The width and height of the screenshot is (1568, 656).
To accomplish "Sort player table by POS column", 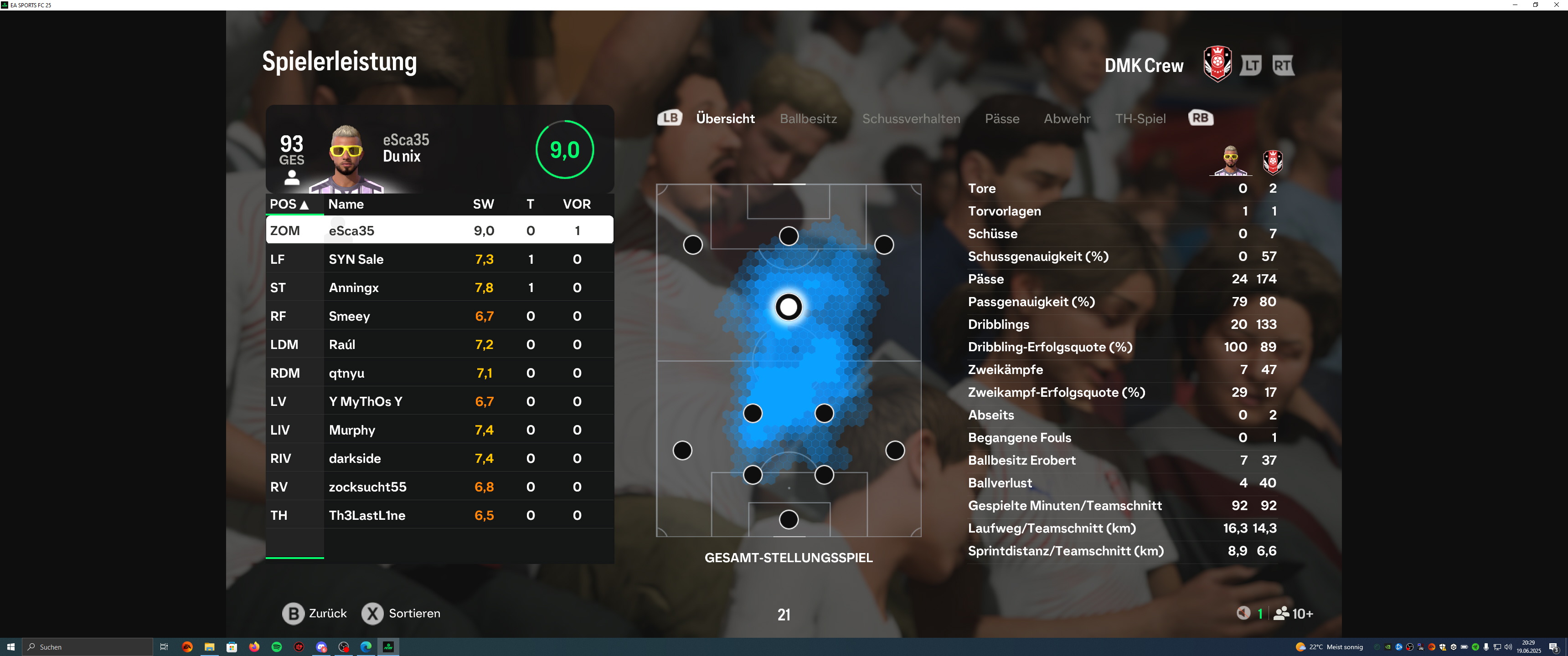I will click(x=289, y=205).
